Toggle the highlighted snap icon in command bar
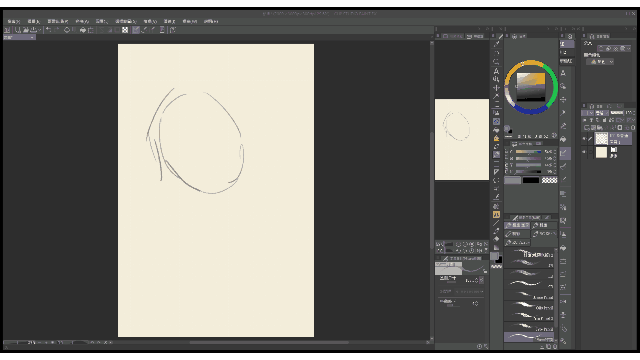The image size is (640, 360). point(136,30)
